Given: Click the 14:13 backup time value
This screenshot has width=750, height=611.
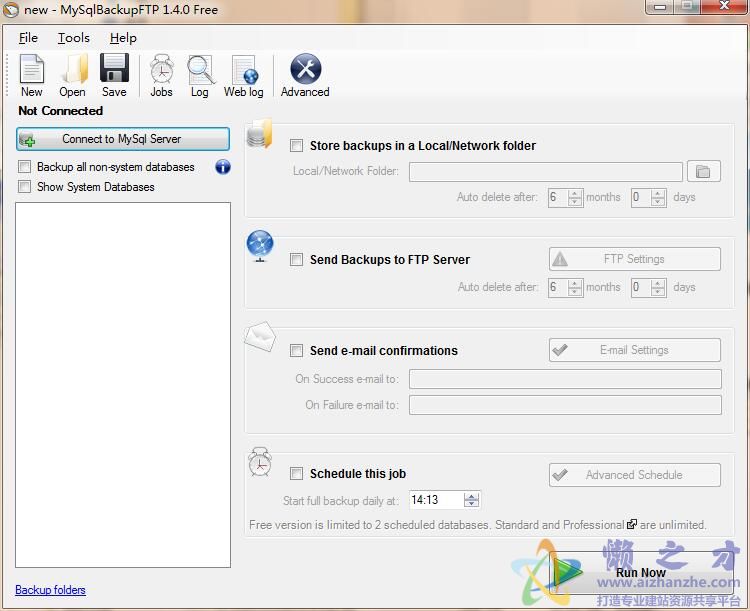Looking at the screenshot, I should [425, 500].
